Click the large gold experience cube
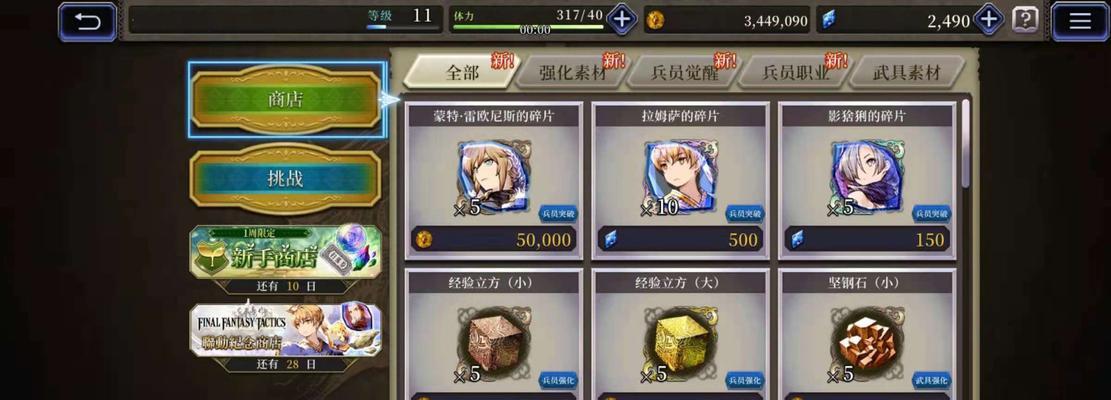This screenshot has width=1111, height=400. coord(680,342)
